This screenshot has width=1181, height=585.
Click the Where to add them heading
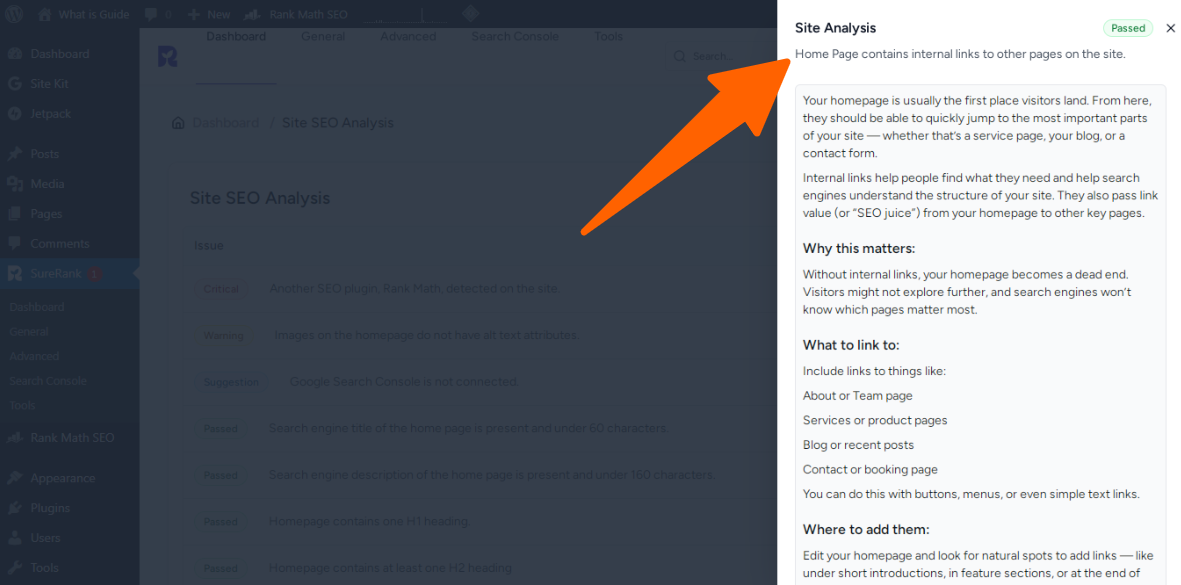866,529
